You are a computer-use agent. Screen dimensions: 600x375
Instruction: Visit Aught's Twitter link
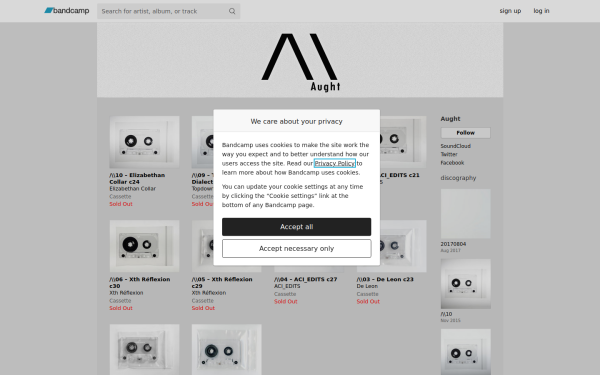coord(449,154)
